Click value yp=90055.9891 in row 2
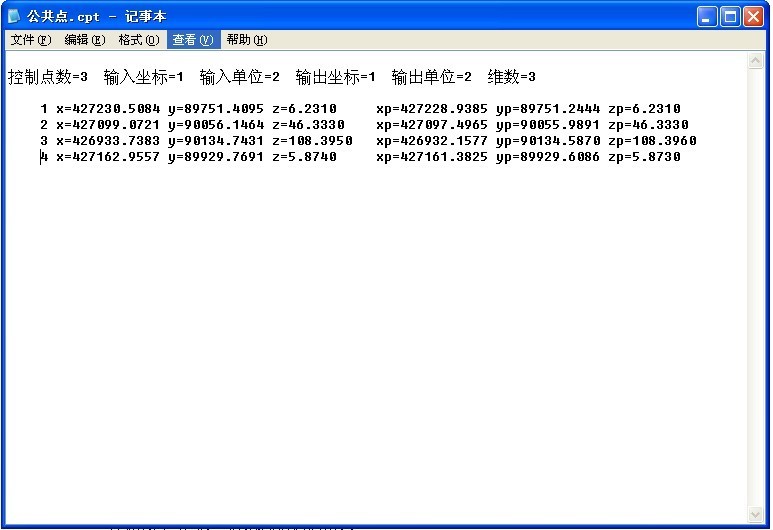 (548, 125)
